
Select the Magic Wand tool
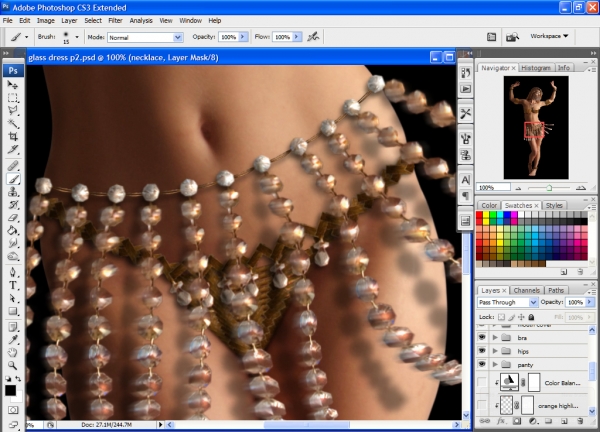click(x=13, y=123)
